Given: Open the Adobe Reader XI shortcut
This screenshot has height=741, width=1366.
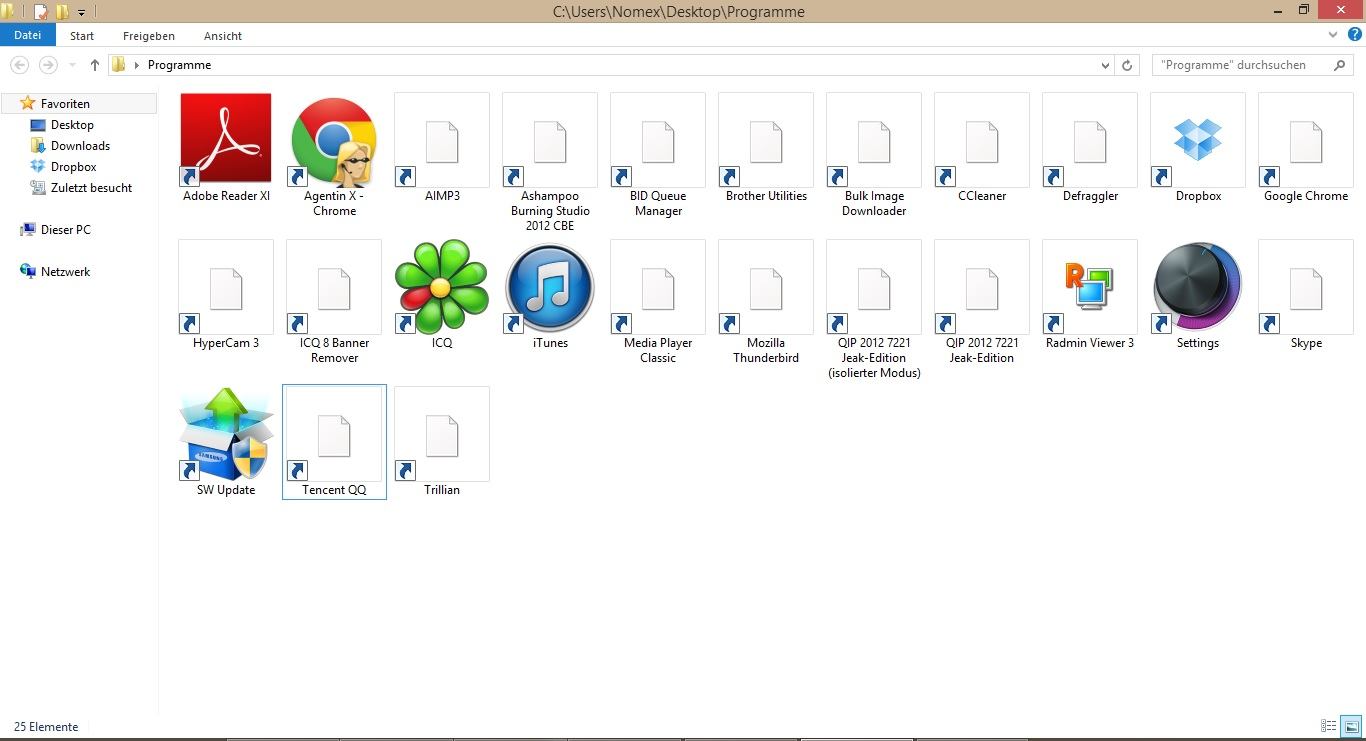Looking at the screenshot, I should [226, 148].
